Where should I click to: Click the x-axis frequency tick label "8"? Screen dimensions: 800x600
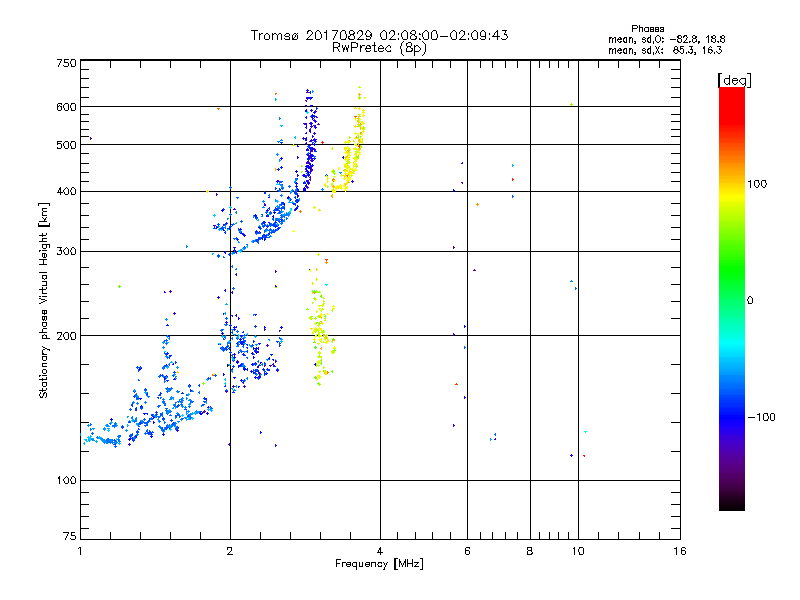(530, 551)
